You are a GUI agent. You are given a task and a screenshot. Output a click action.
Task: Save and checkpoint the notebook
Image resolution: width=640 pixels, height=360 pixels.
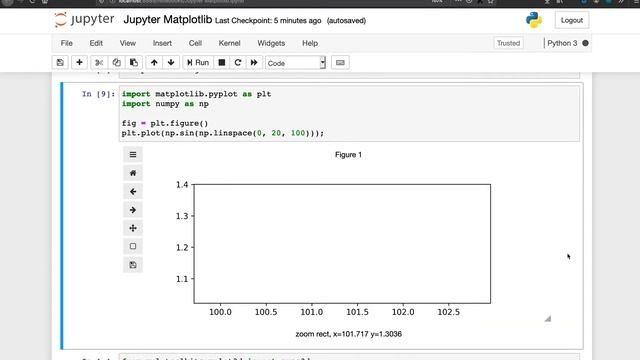(60, 62)
